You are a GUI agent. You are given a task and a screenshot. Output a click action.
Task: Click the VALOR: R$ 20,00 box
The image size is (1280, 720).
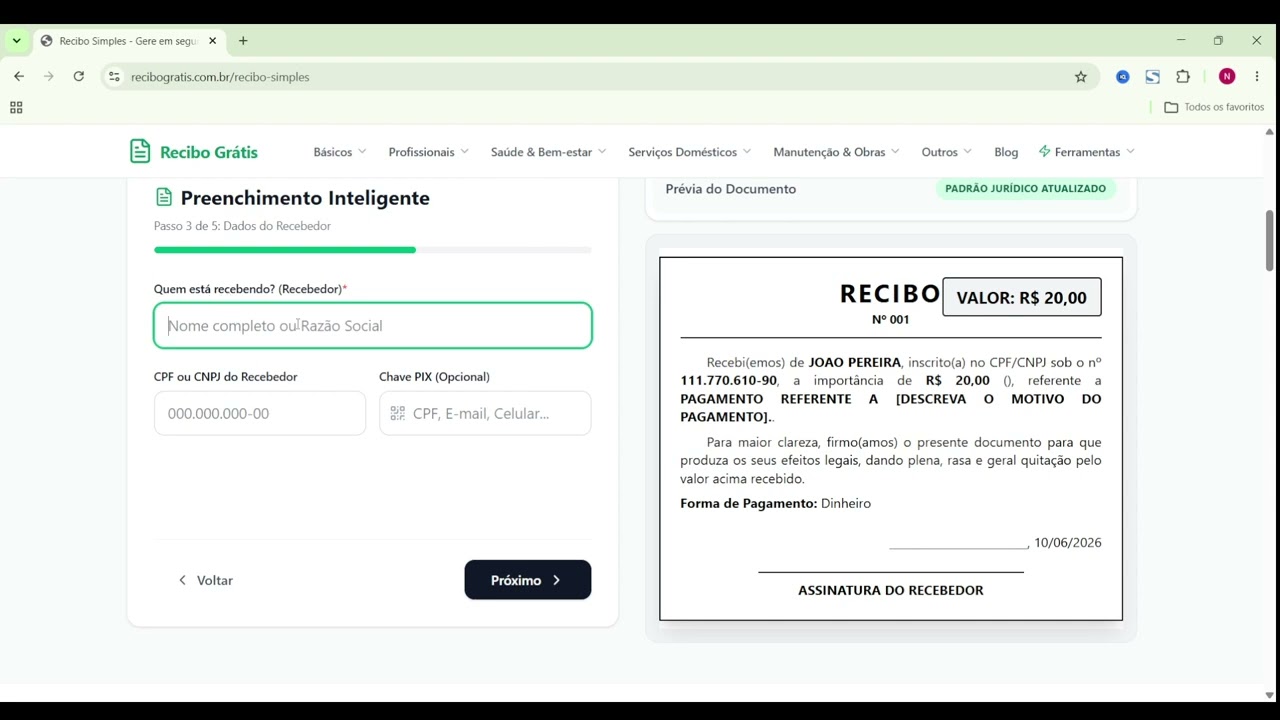pos(1022,297)
